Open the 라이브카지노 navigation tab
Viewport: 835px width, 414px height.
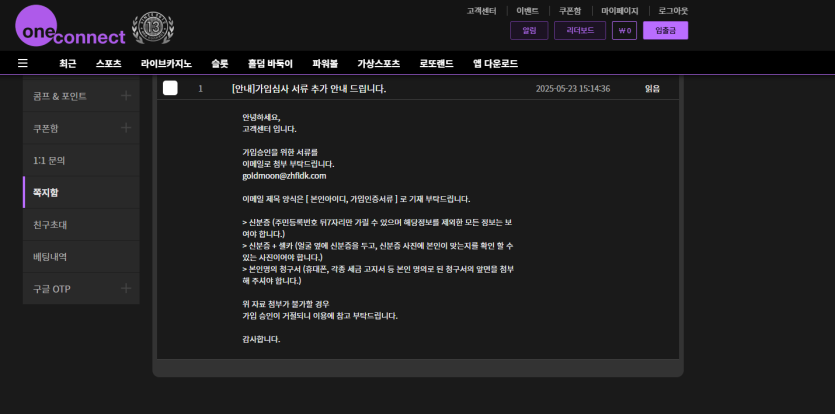166,63
